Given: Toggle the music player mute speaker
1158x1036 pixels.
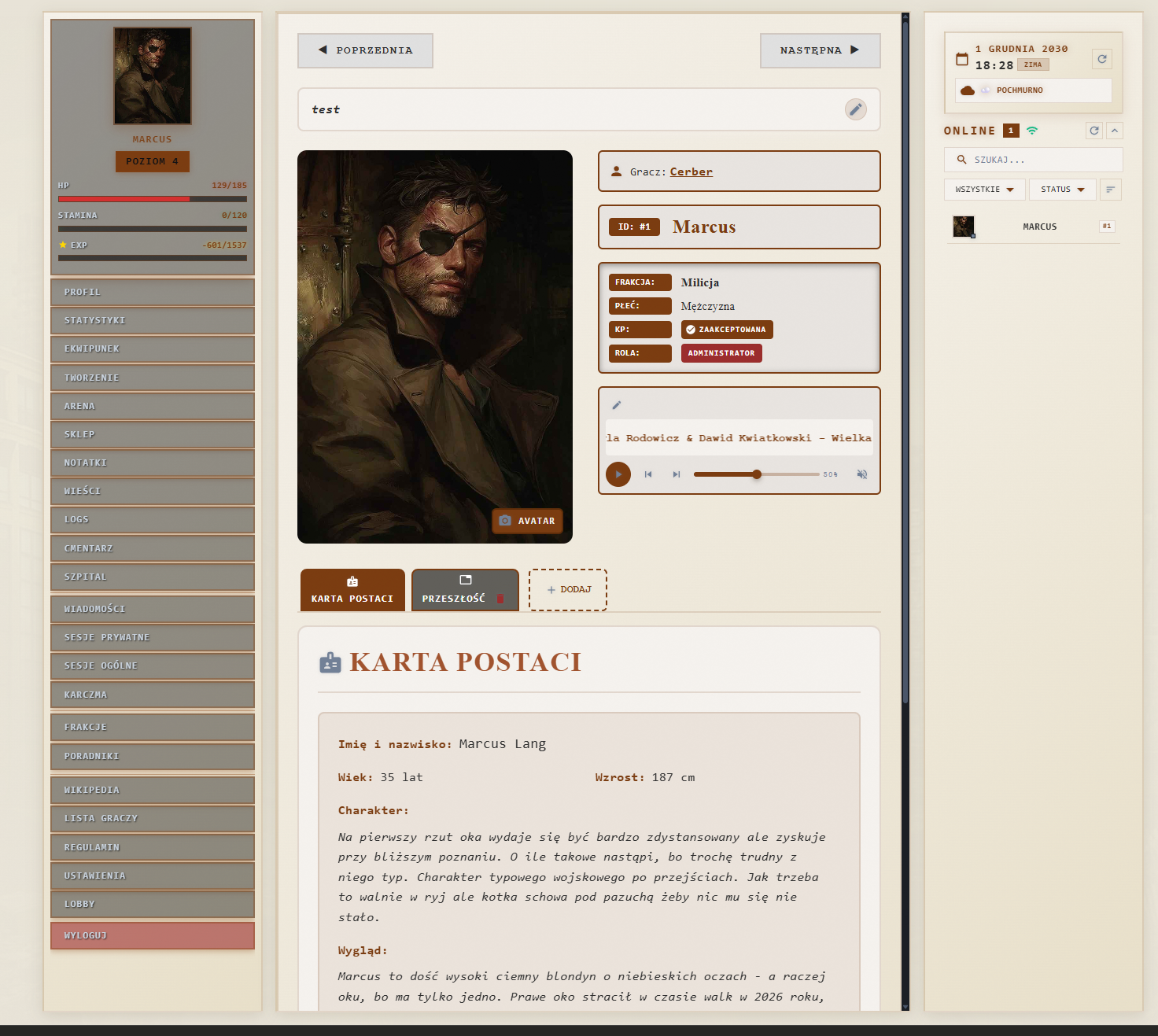Looking at the screenshot, I should 861,474.
